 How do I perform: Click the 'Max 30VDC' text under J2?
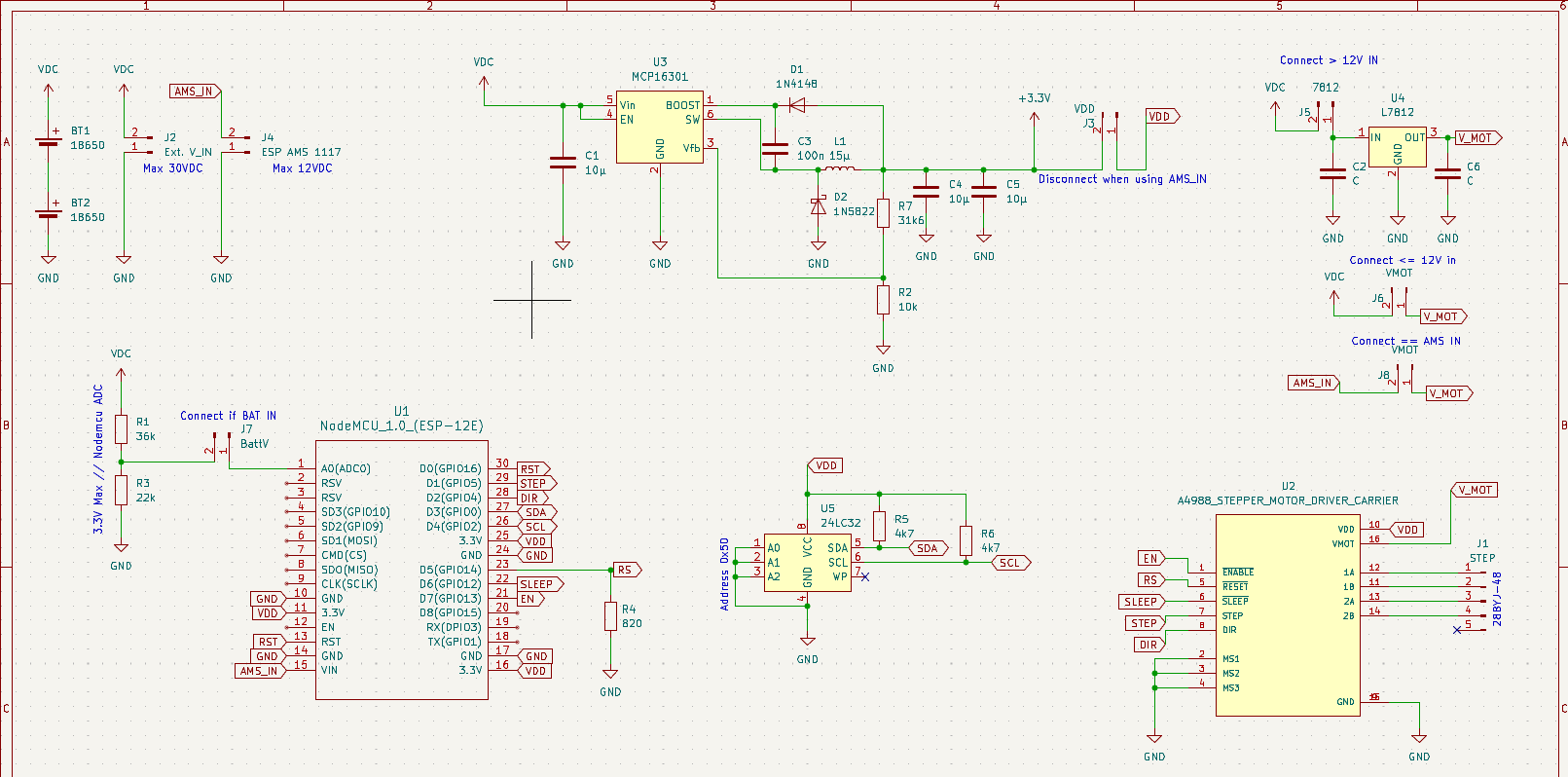point(173,168)
